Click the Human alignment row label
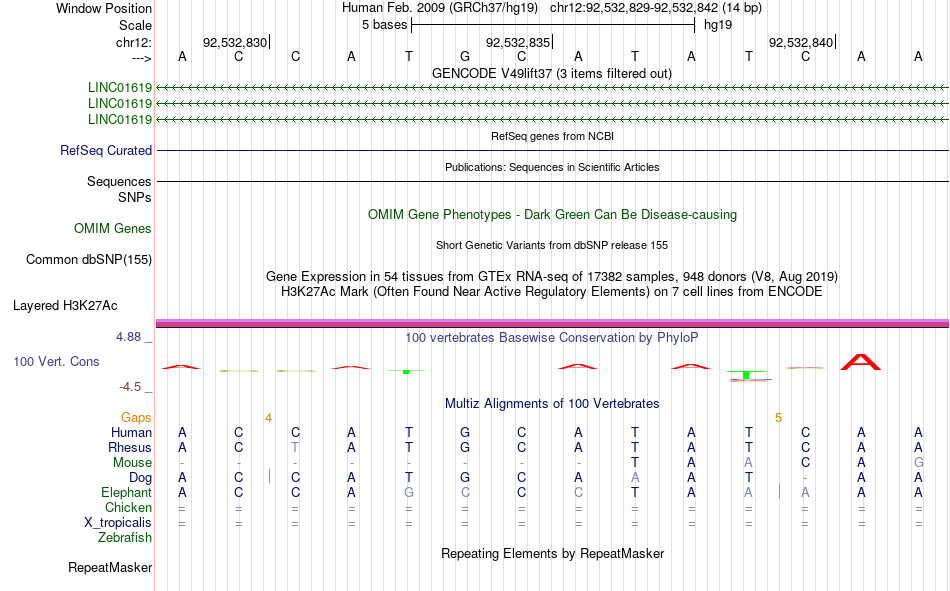 (x=131, y=433)
